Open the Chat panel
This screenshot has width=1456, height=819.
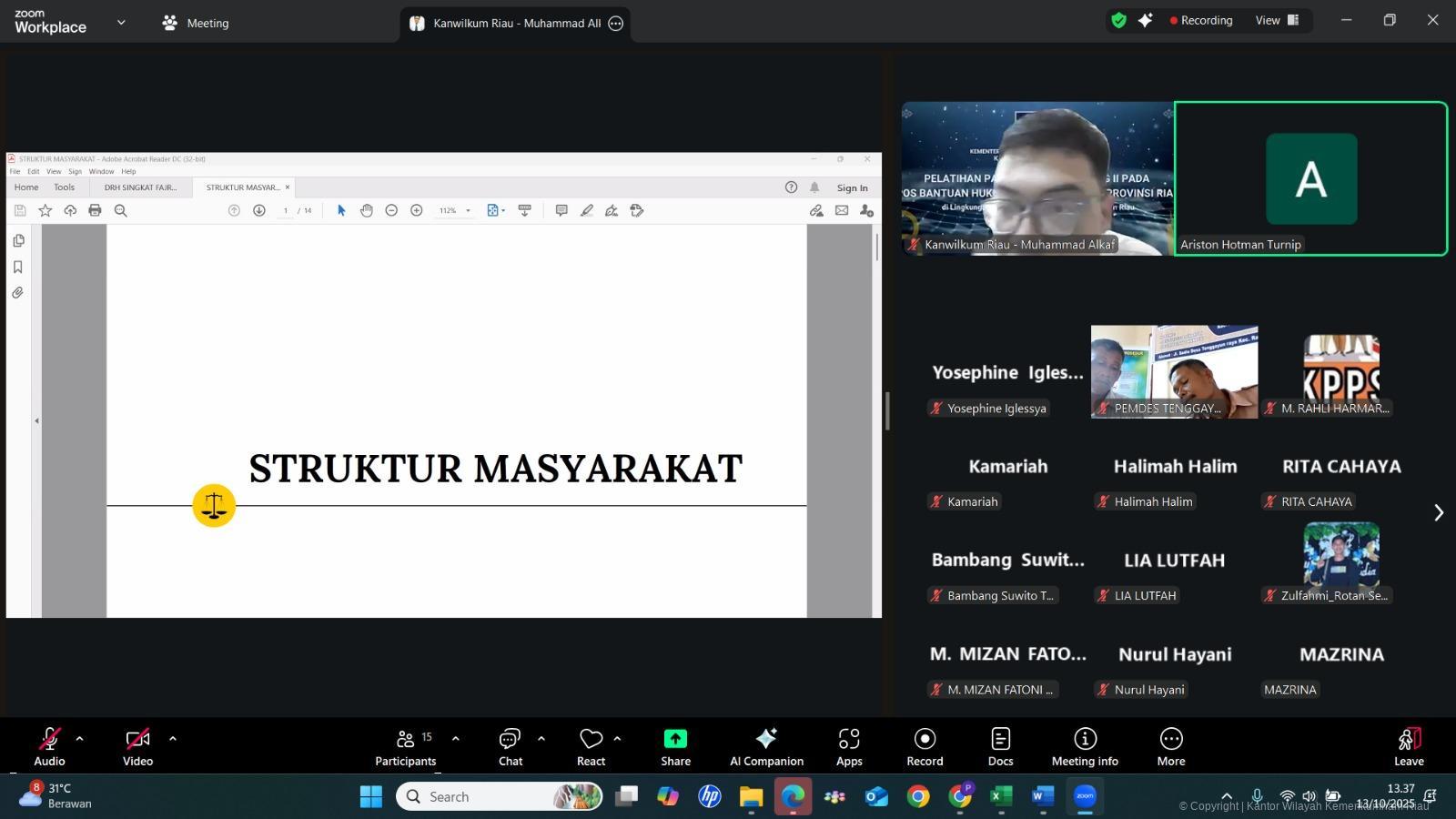pyautogui.click(x=510, y=746)
